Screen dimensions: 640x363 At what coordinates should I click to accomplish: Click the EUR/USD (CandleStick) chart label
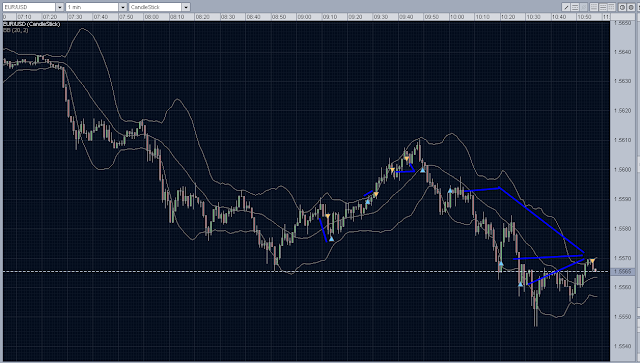[x=31, y=24]
